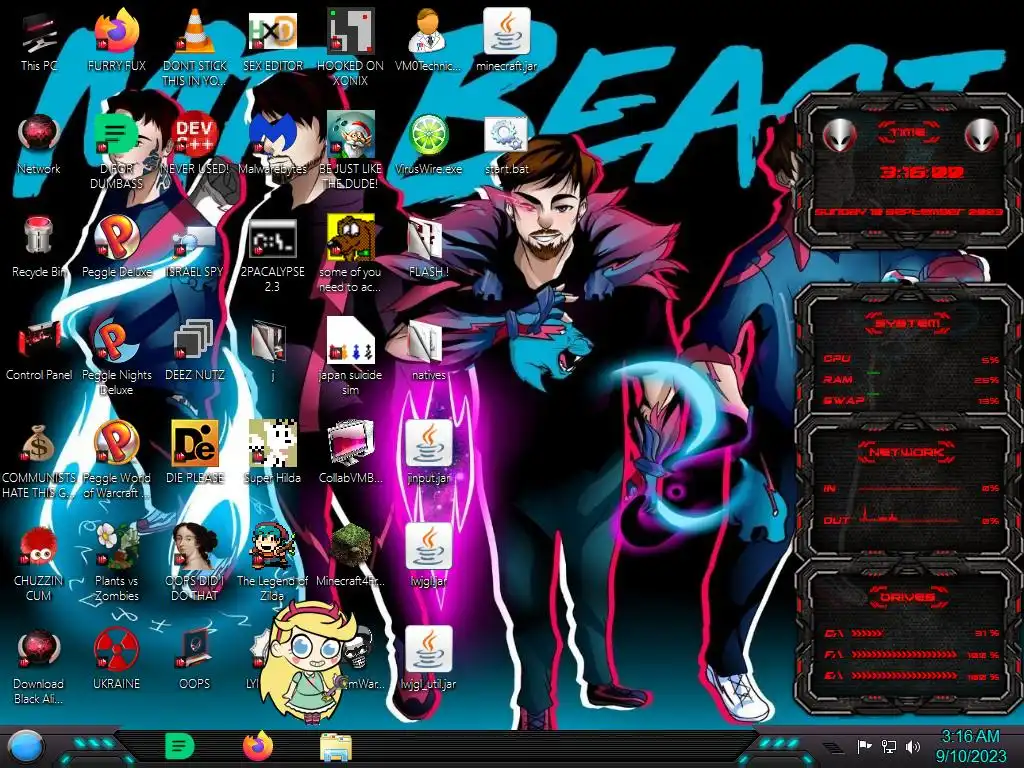This screenshot has height=768, width=1024.
Task: Open COMMUNISTS HATE THIS money bag icon
Action: pyautogui.click(x=39, y=460)
